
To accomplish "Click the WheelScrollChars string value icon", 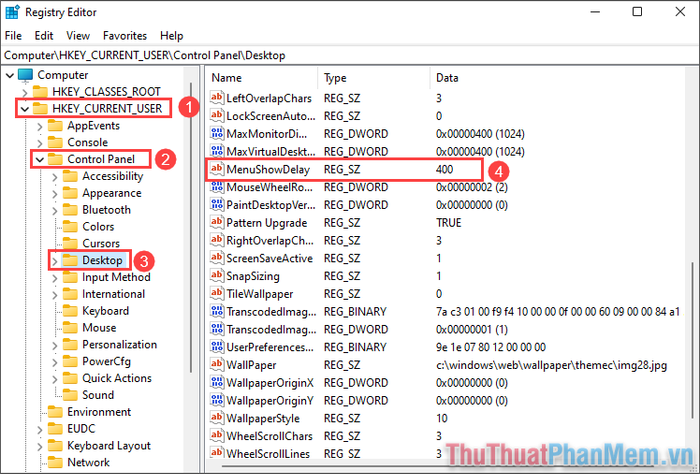I will (217, 436).
